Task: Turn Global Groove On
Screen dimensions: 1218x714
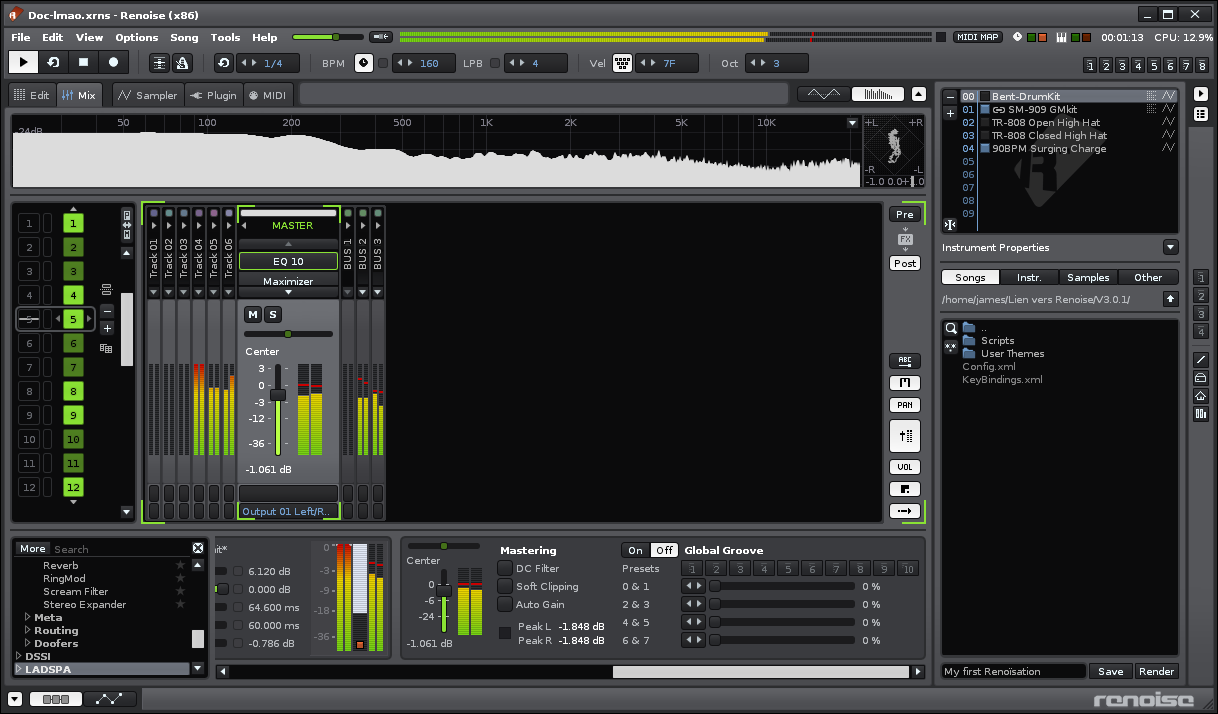Action: pos(635,550)
